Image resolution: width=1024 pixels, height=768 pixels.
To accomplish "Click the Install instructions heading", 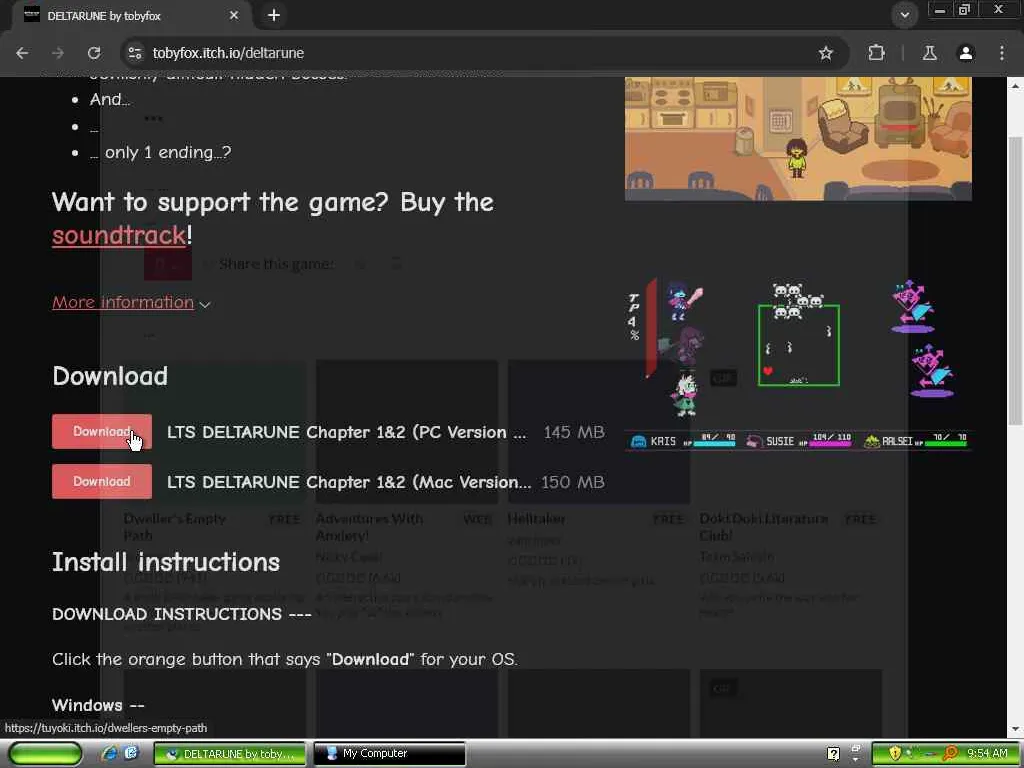I will pos(166,562).
